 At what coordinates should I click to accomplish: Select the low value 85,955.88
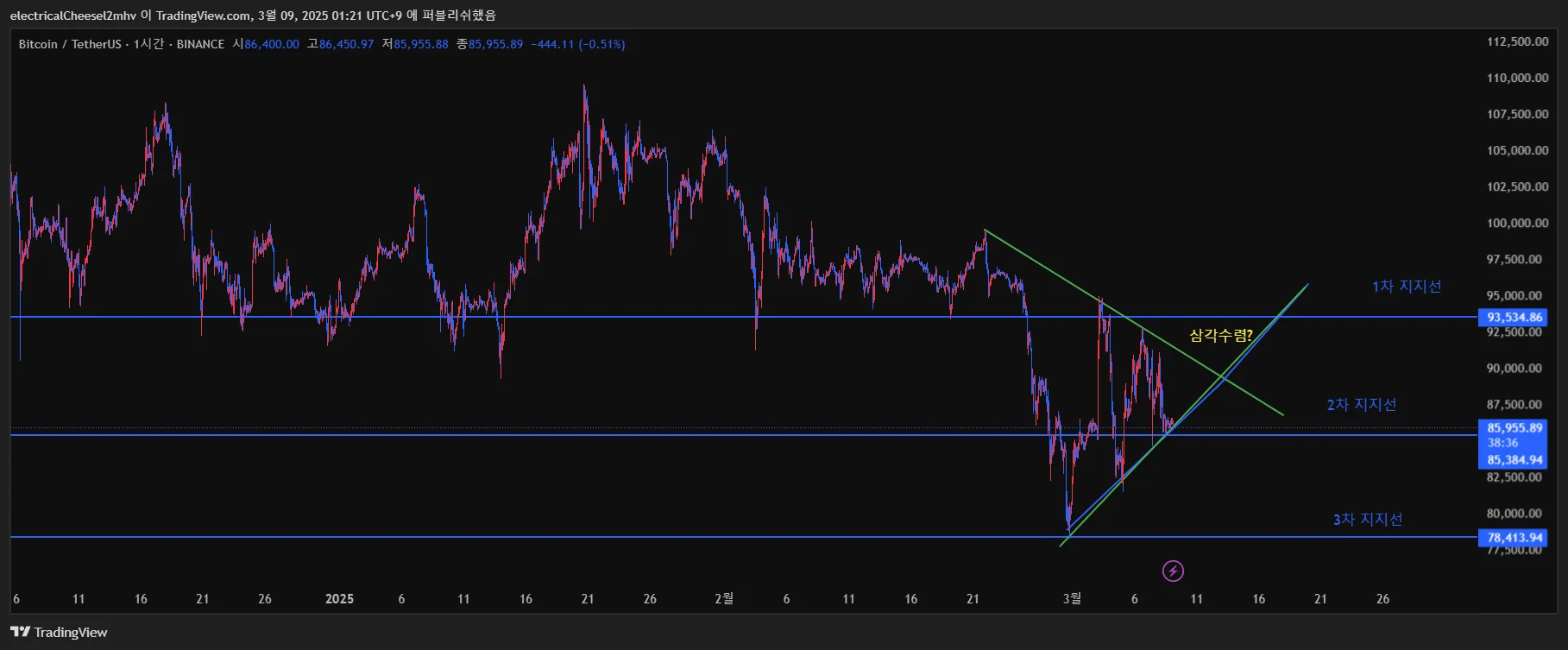421,44
